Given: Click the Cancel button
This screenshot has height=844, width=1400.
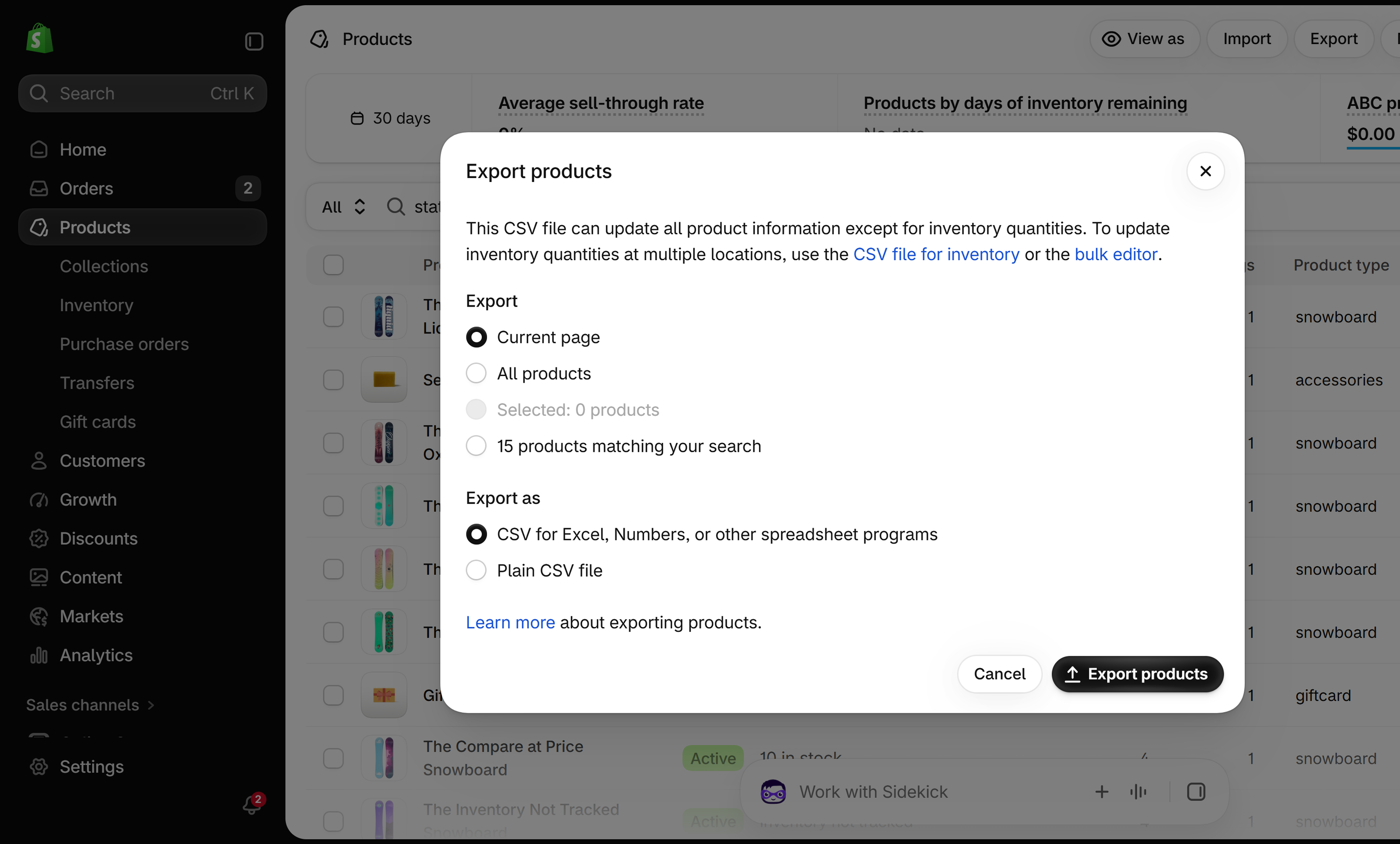Looking at the screenshot, I should point(999,674).
